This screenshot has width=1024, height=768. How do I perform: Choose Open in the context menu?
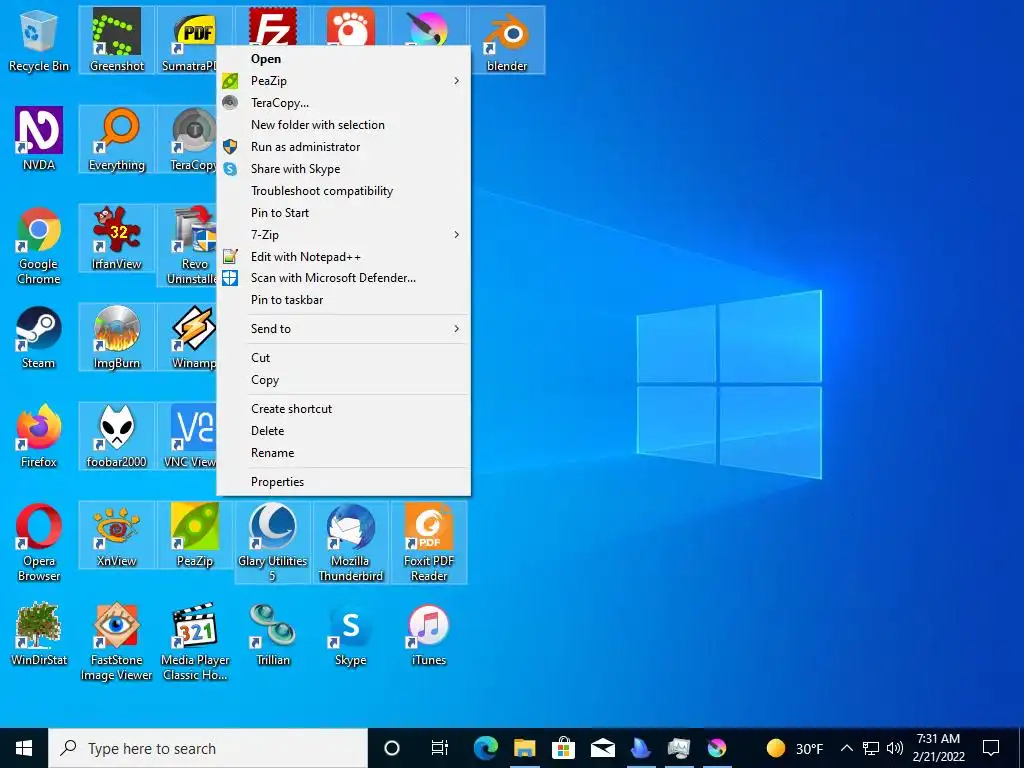[344, 59]
